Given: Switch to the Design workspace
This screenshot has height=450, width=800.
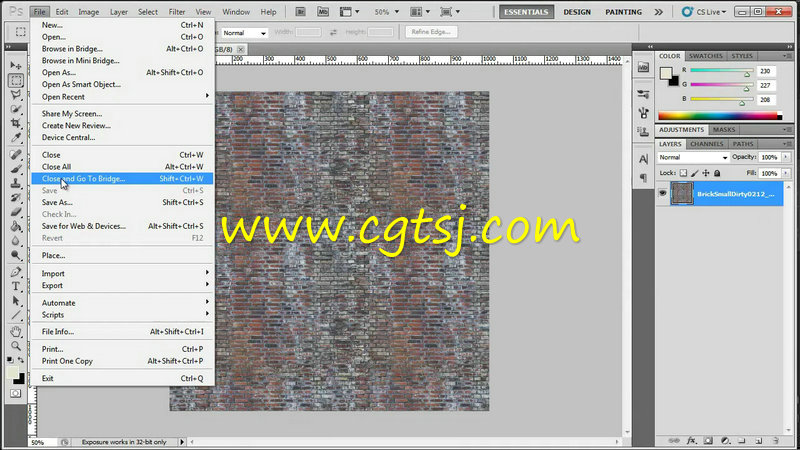Looking at the screenshot, I should (x=577, y=12).
